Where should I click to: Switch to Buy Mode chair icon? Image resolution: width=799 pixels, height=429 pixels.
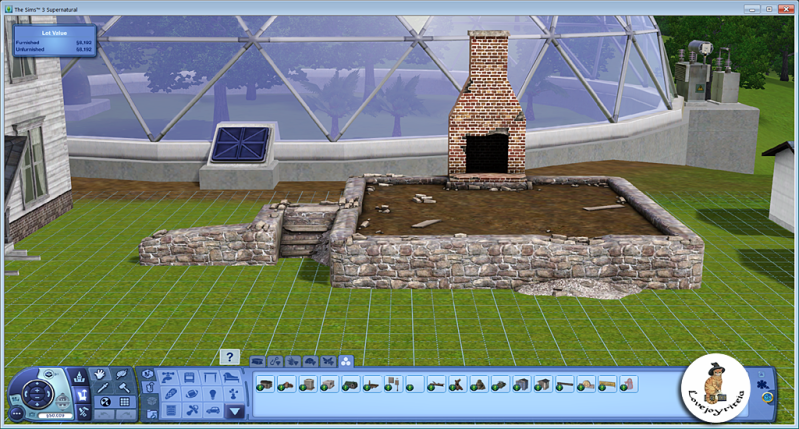81,394
